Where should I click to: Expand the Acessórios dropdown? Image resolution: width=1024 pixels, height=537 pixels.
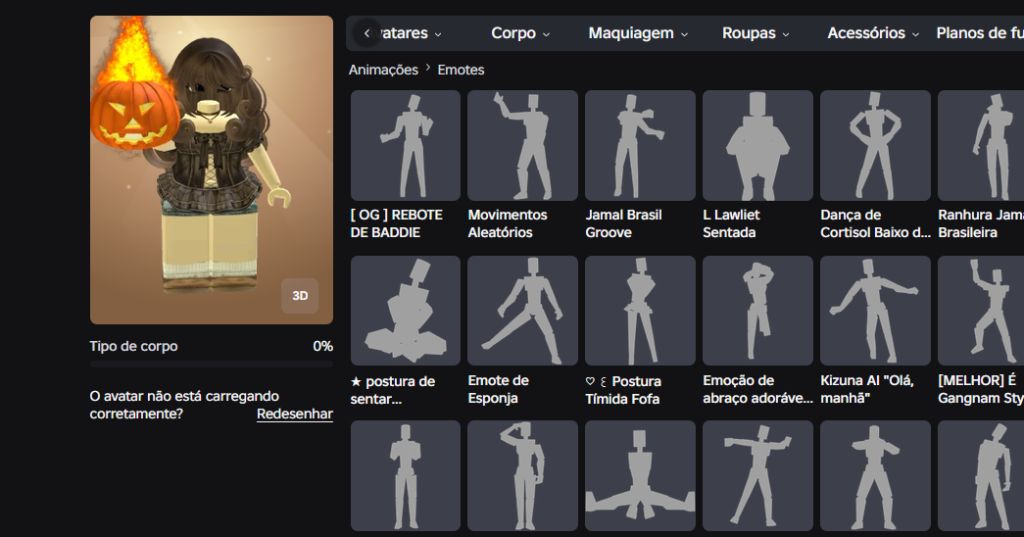873,33
